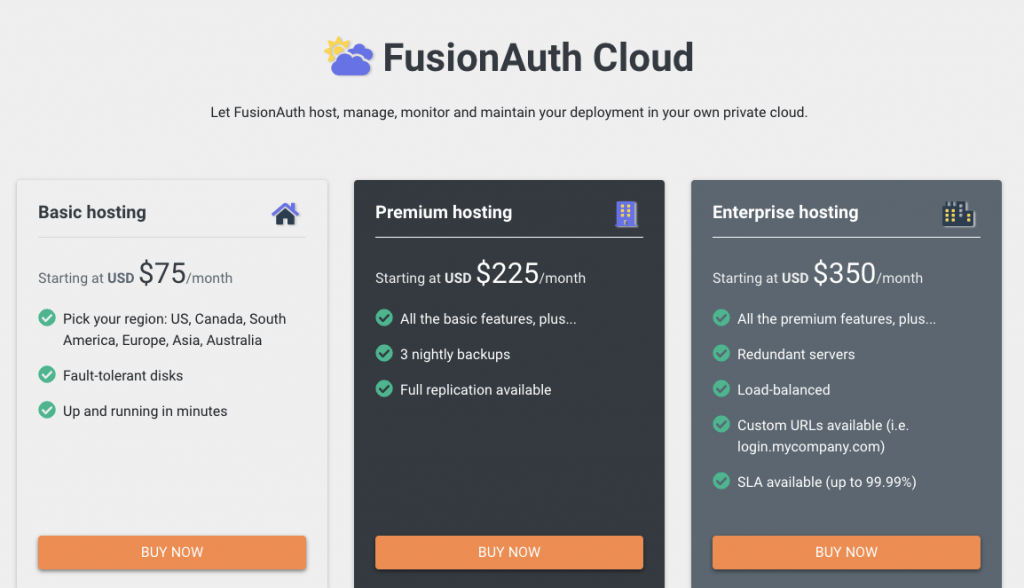1024x588 pixels.
Task: Click the checkmark beside Fault-tolerant disks
Action: pyautogui.click(x=47, y=374)
